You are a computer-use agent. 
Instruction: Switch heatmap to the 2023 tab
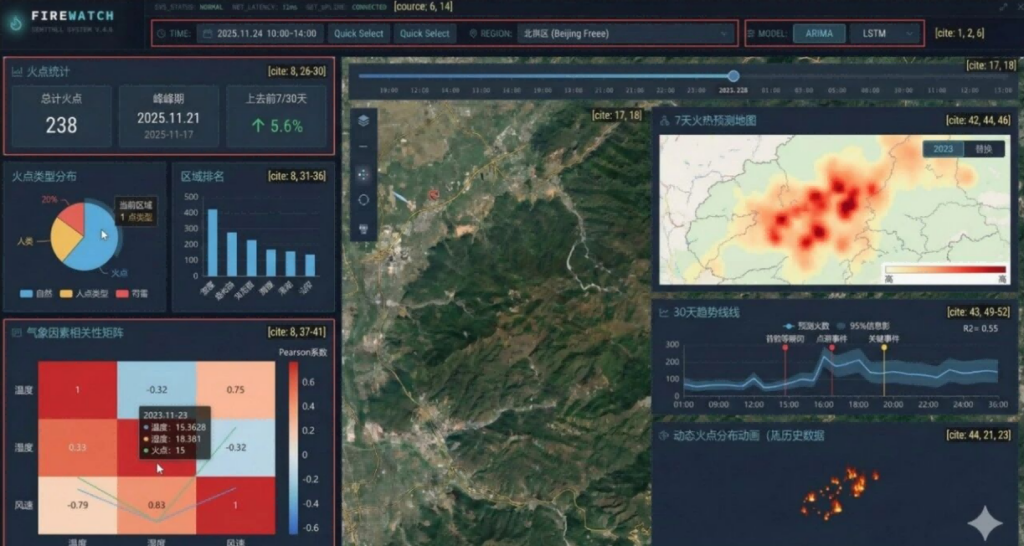pyautogui.click(x=943, y=149)
